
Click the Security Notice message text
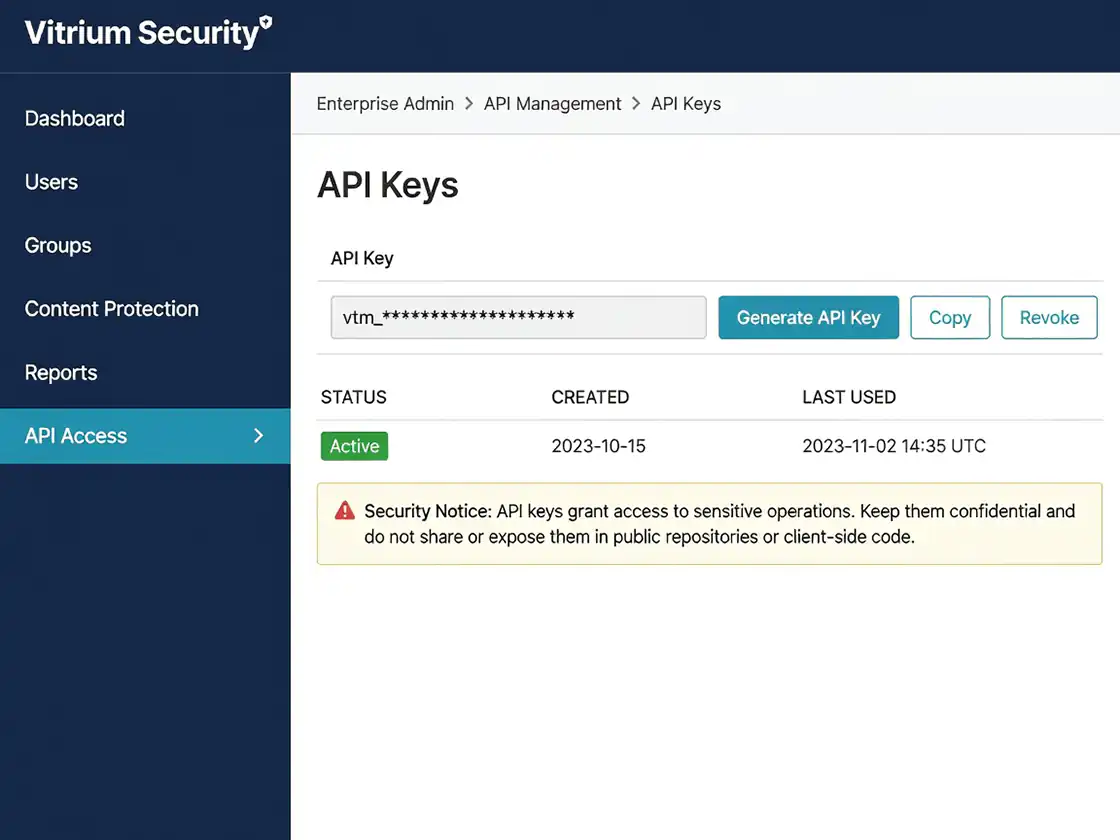pyautogui.click(x=719, y=524)
